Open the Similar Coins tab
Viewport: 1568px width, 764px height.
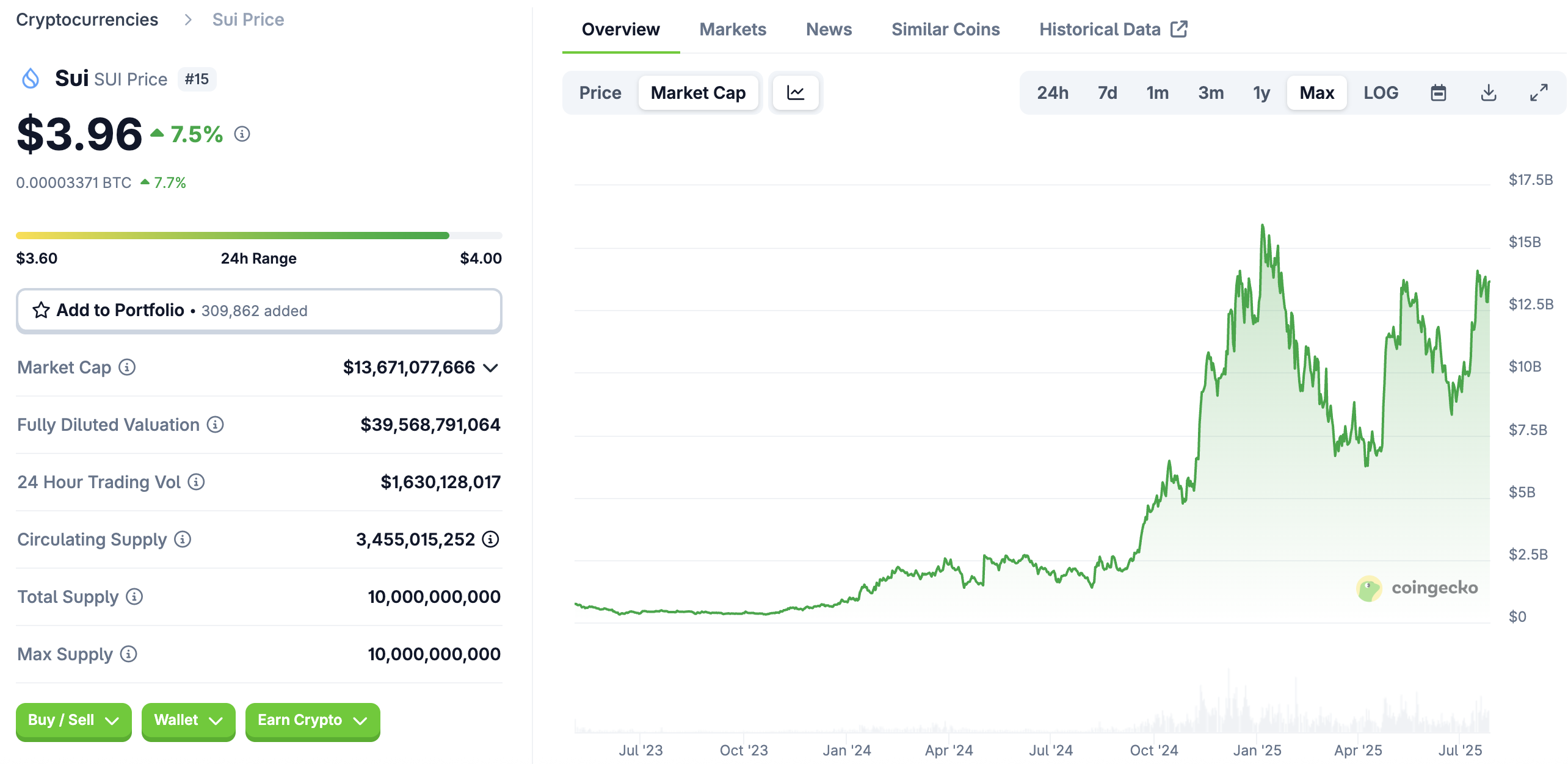click(945, 29)
